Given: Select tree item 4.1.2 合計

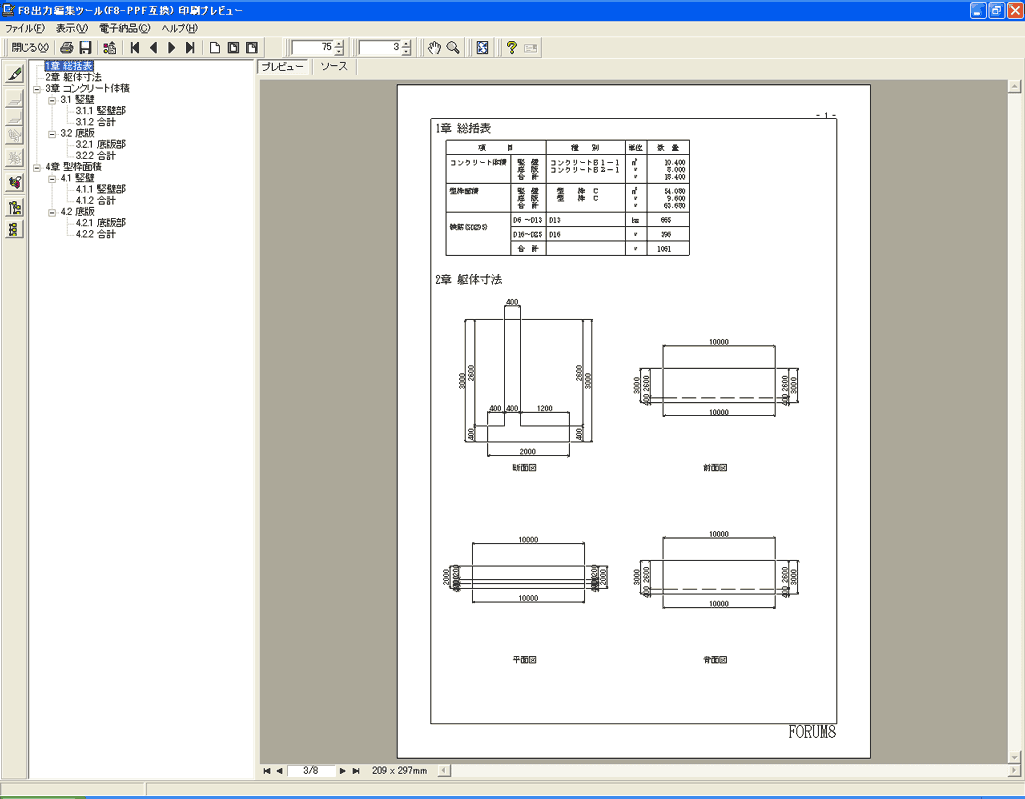Looking at the screenshot, I should [x=95, y=201].
